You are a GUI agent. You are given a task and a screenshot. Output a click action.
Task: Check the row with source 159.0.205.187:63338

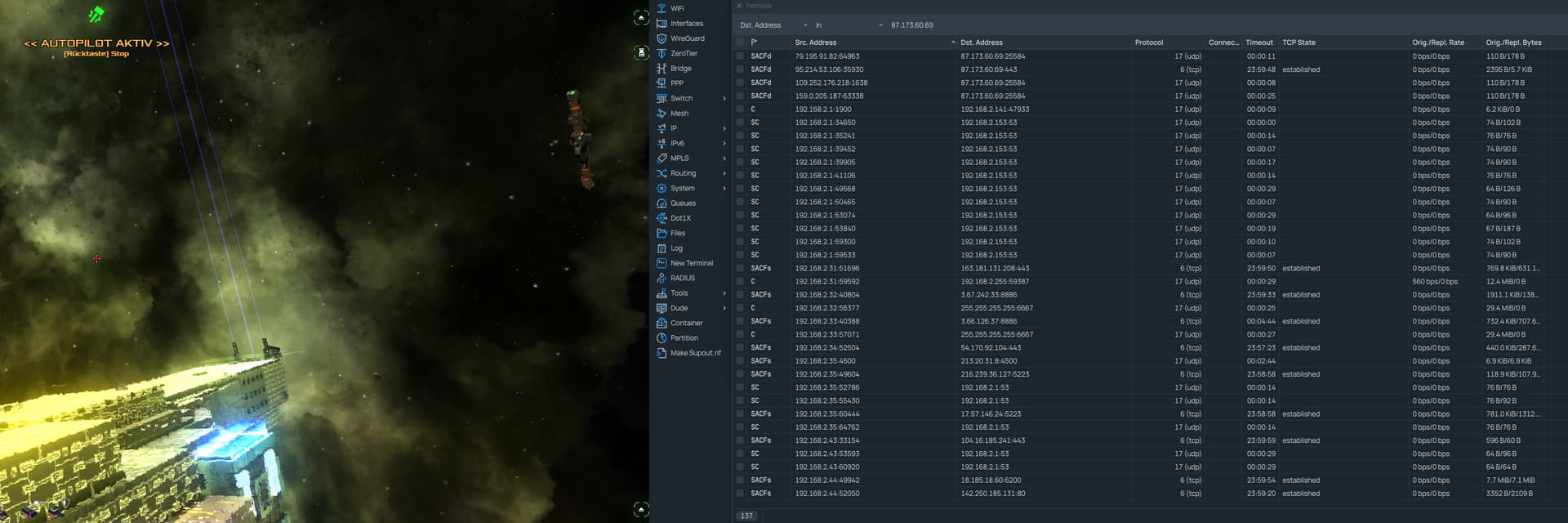point(740,96)
